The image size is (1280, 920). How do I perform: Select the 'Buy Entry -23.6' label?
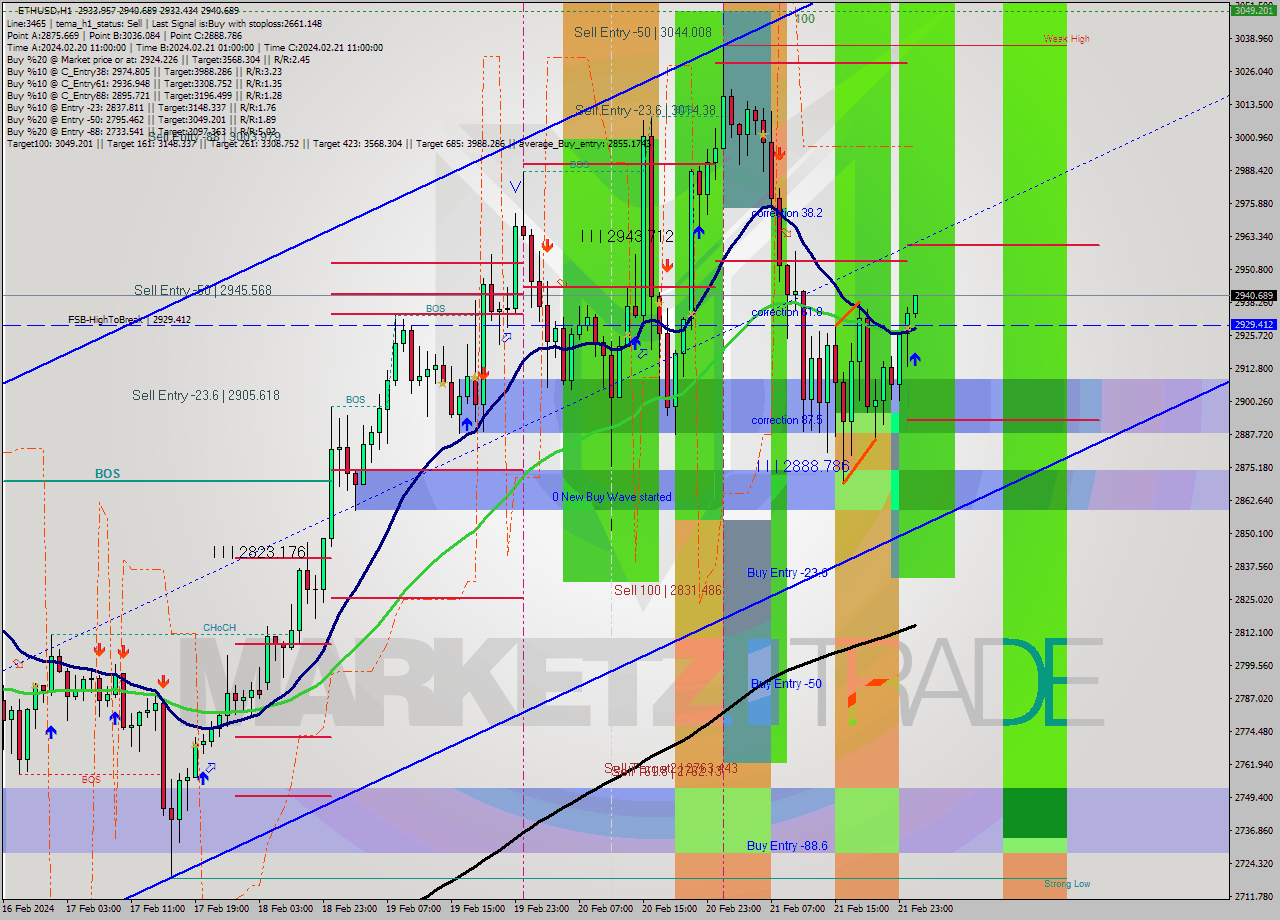[x=788, y=573]
